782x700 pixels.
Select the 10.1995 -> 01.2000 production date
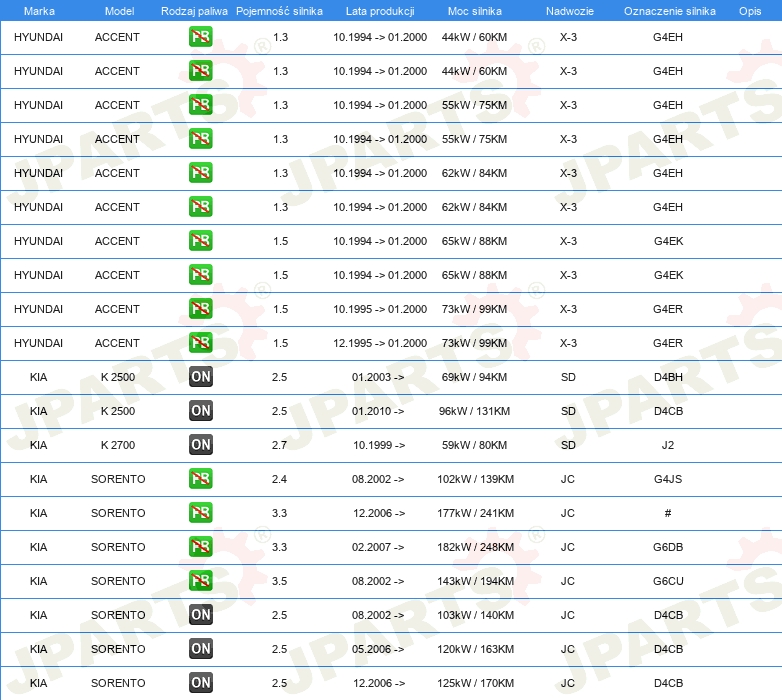pyautogui.click(x=380, y=309)
